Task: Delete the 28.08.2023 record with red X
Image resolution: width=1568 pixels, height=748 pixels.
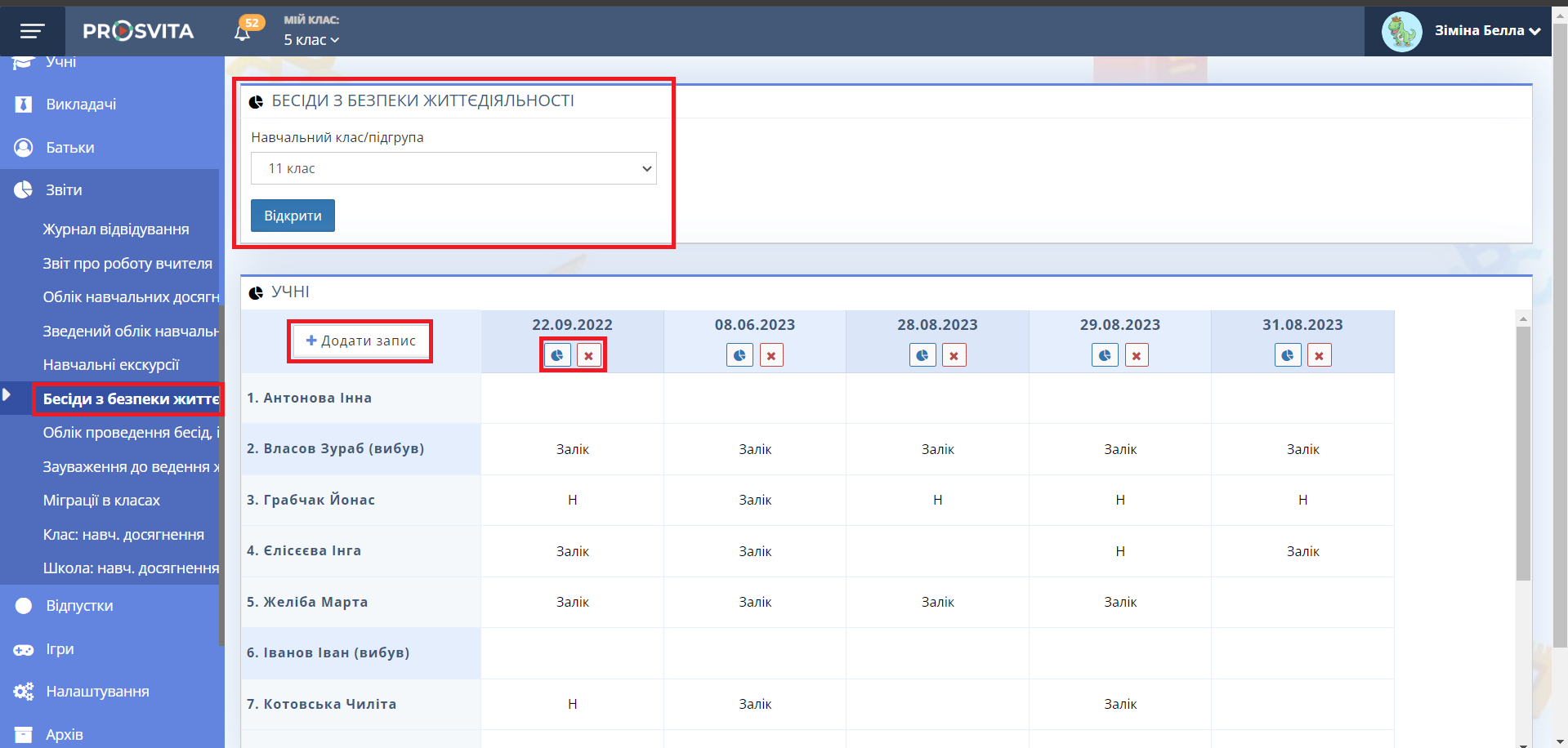Action: click(x=954, y=355)
